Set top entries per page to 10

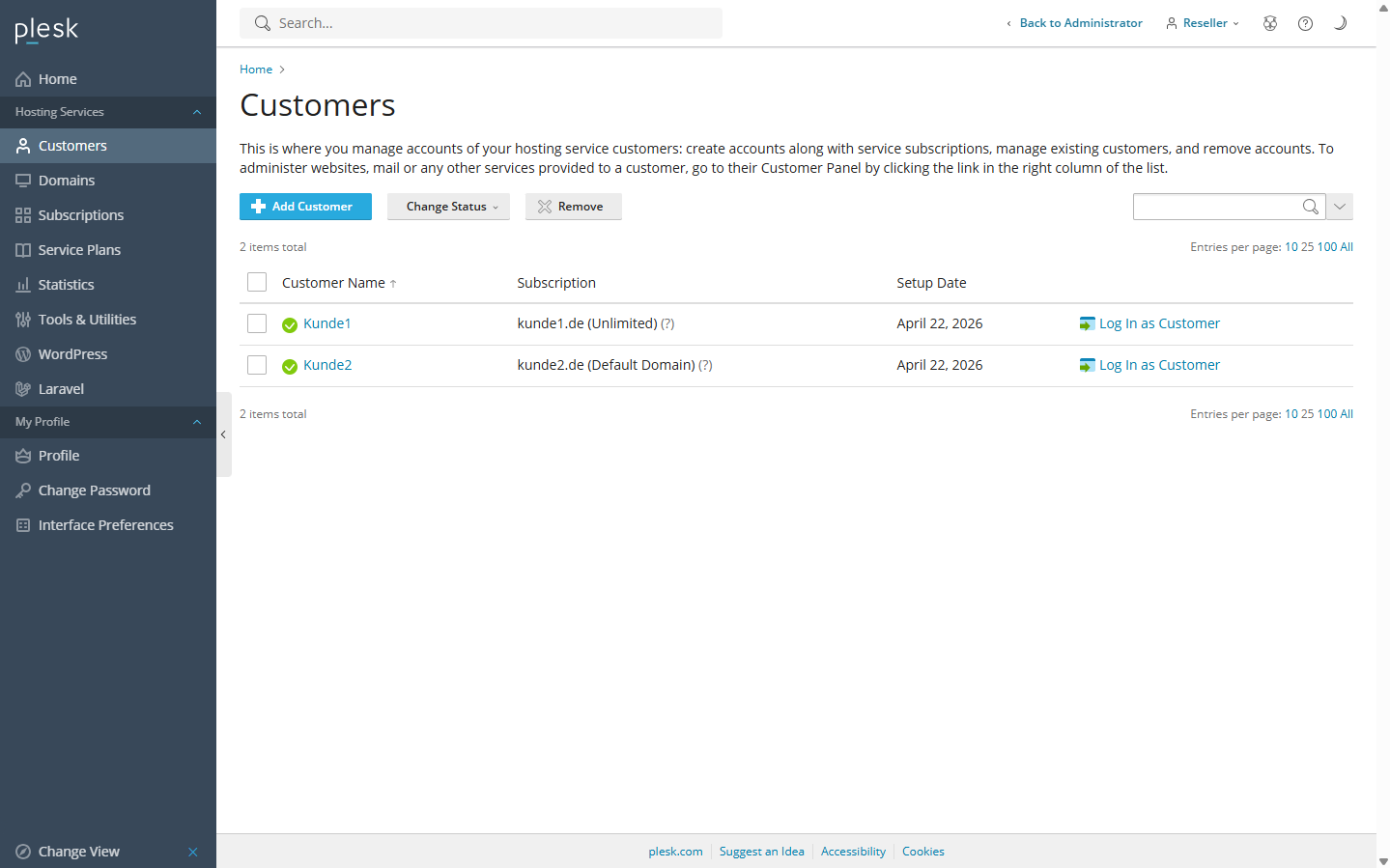pos(1291,247)
